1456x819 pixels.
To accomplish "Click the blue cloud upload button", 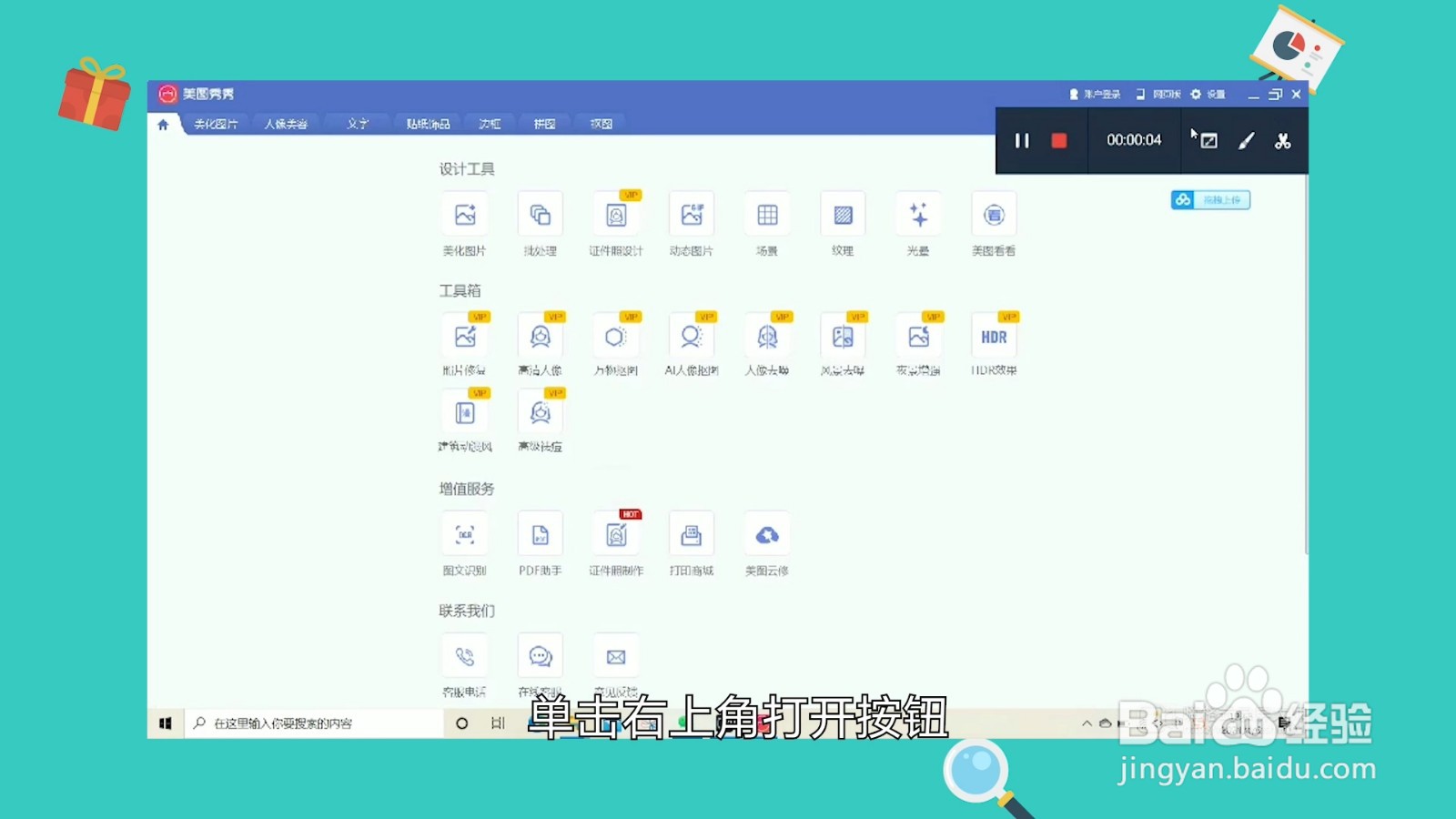I will [1210, 200].
